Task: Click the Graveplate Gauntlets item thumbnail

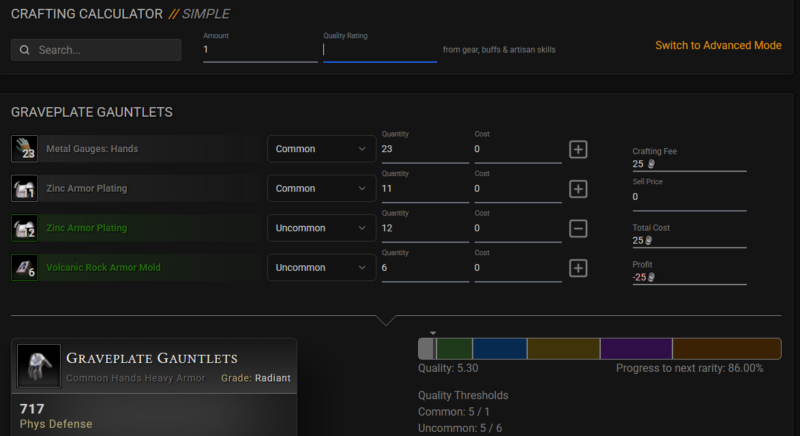Action: pyautogui.click(x=38, y=365)
